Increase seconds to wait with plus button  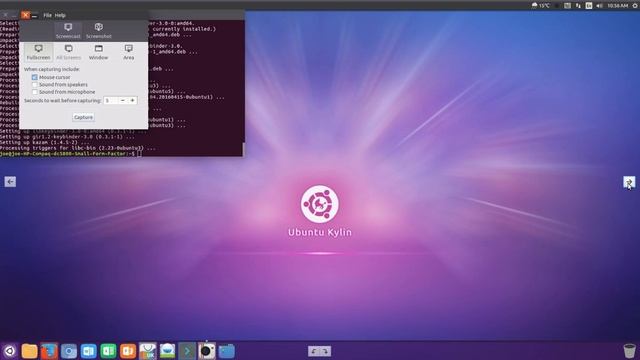[x=132, y=100]
